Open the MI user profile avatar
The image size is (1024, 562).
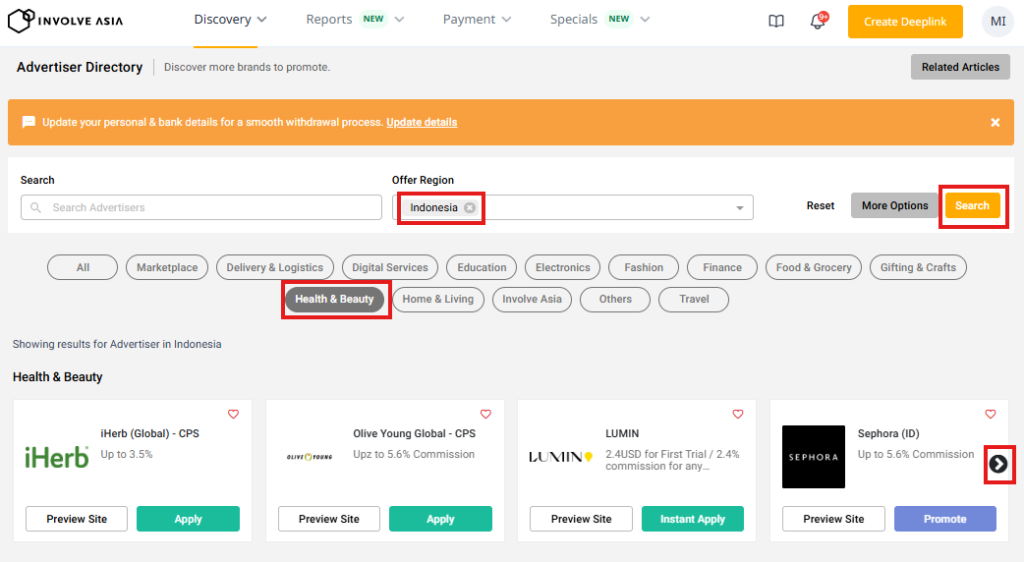coord(997,21)
